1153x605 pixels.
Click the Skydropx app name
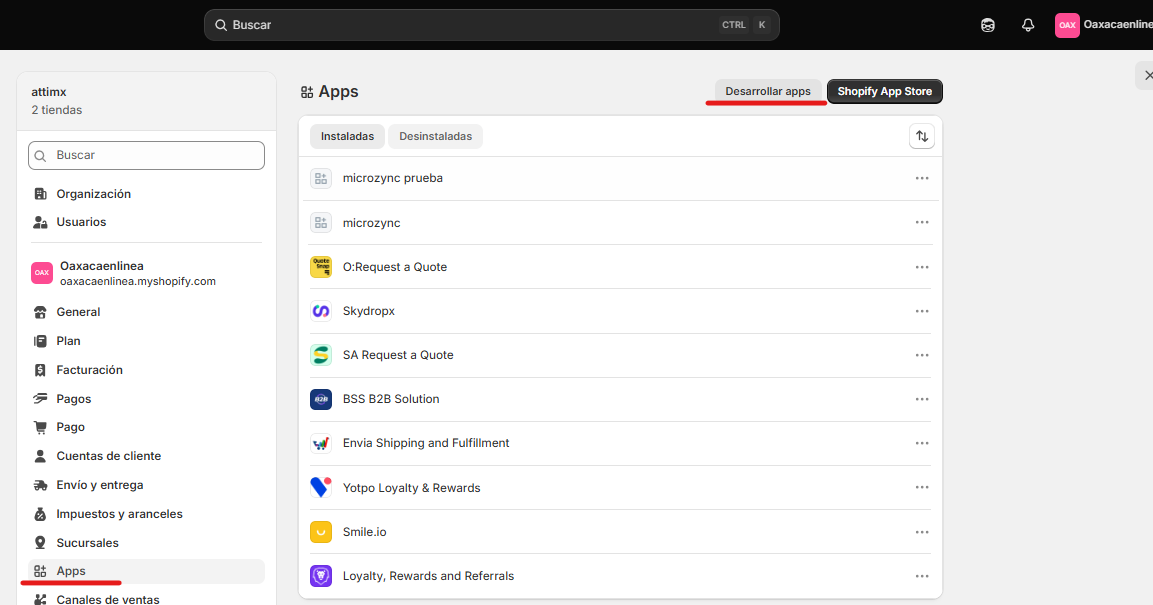pyautogui.click(x=368, y=311)
